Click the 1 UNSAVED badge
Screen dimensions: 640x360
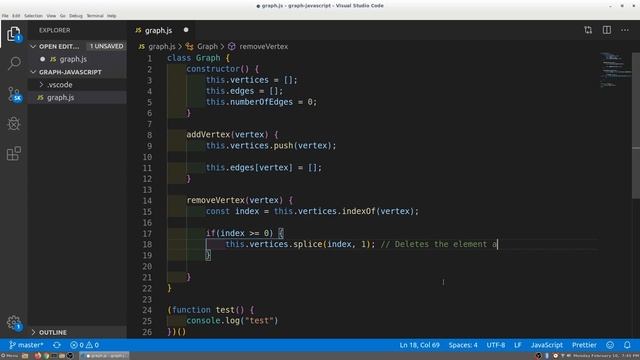(x=107, y=46)
